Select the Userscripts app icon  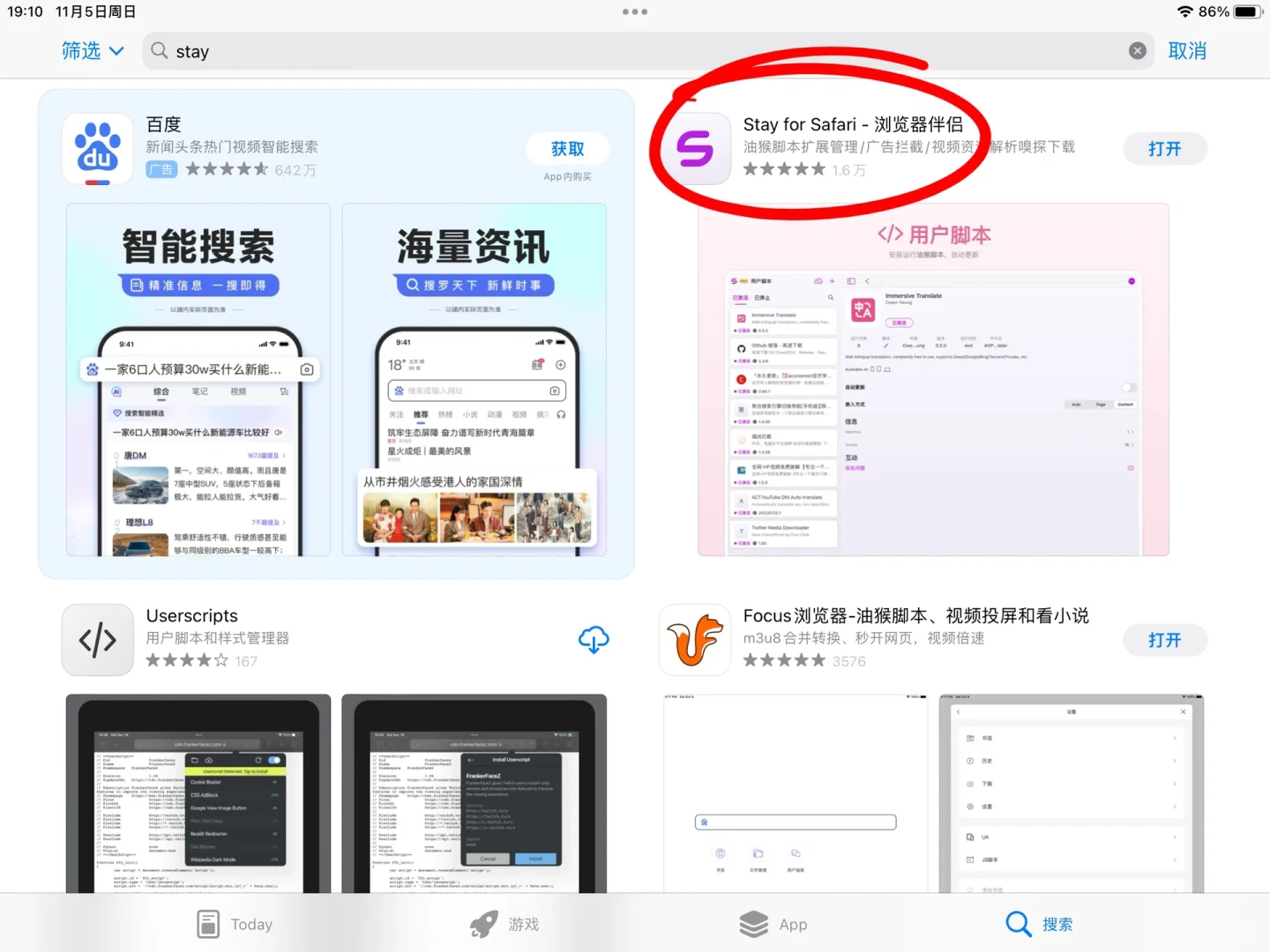click(x=97, y=640)
